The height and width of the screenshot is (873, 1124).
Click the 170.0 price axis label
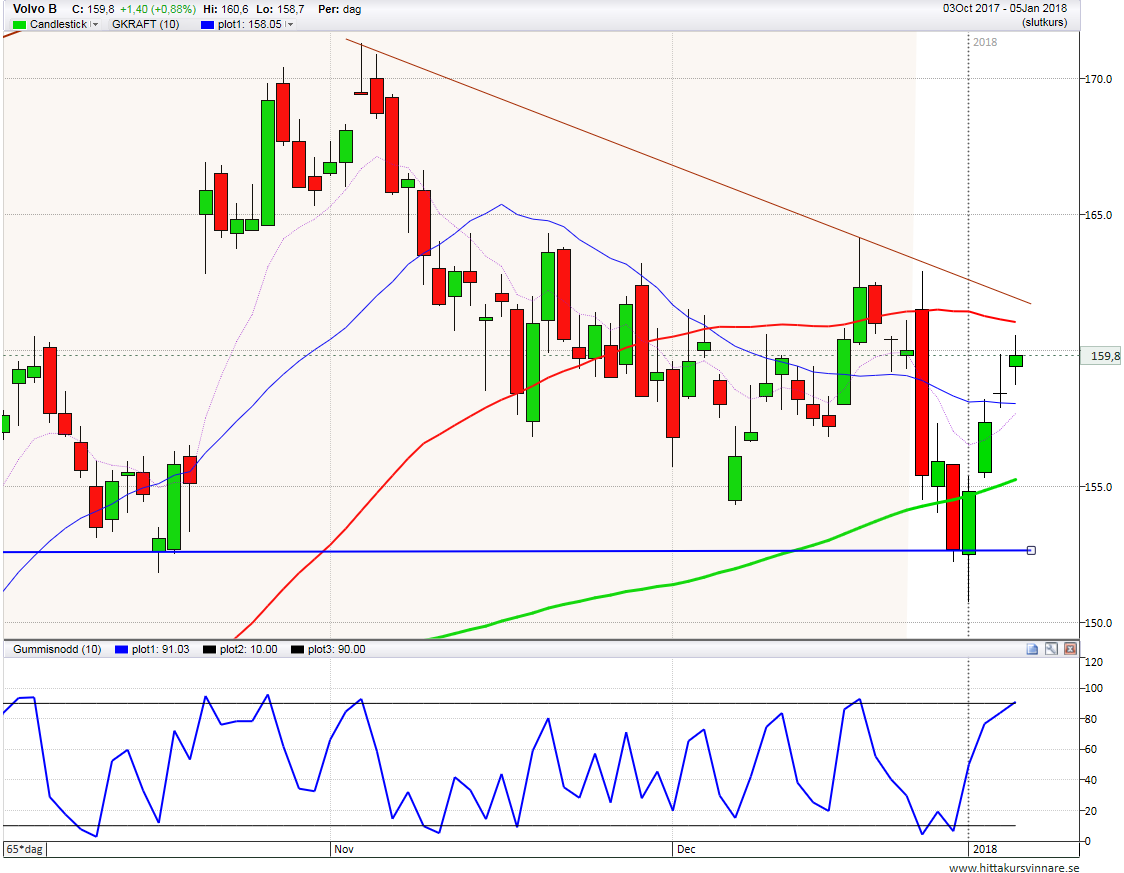click(1099, 79)
